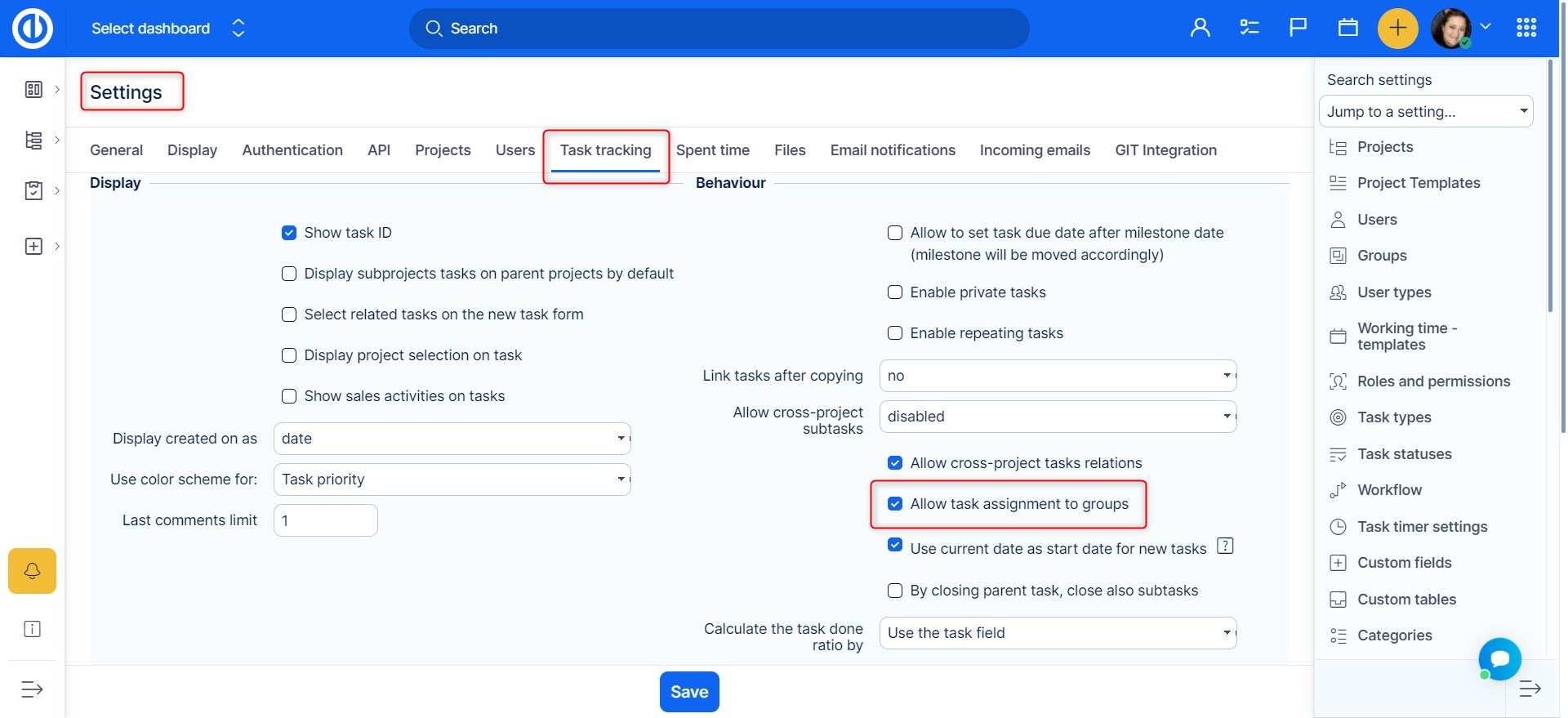Toggle Allow task assignment to groups
This screenshot has height=718, width=1568.
coord(895,504)
